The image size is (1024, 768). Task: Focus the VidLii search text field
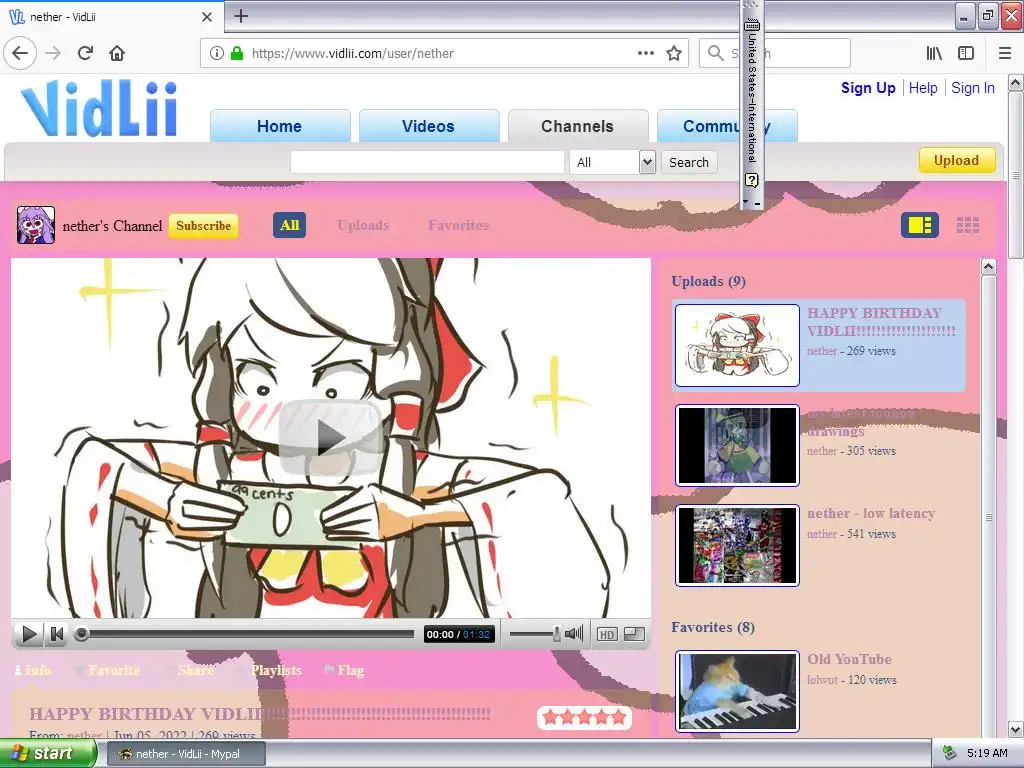[427, 162]
